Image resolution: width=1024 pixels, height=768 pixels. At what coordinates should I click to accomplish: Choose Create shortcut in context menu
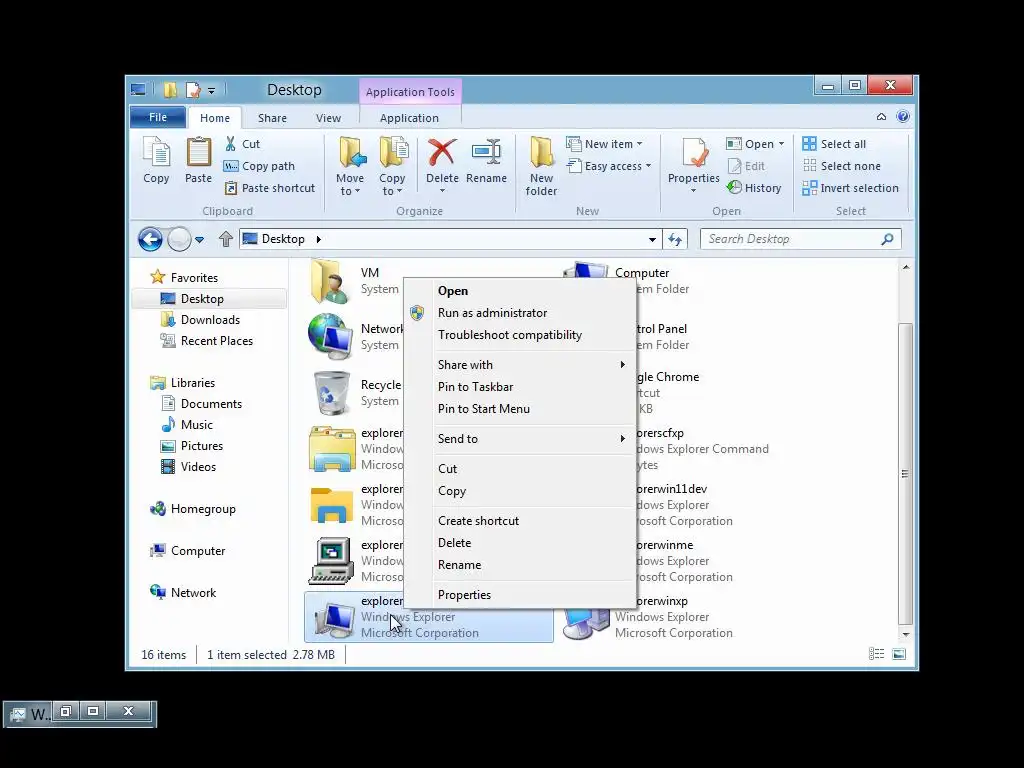[479, 520]
